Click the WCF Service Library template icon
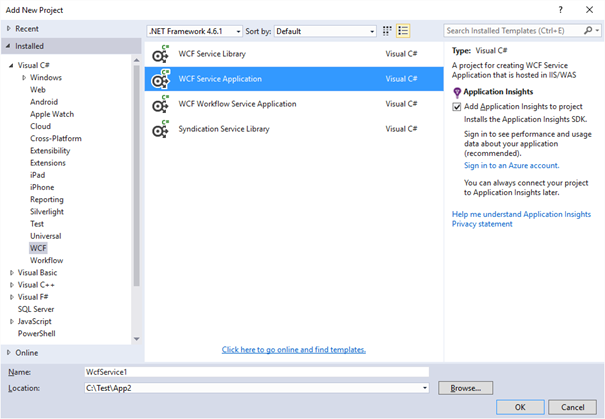Image resolution: width=605 pixels, height=419 pixels. coord(161,54)
